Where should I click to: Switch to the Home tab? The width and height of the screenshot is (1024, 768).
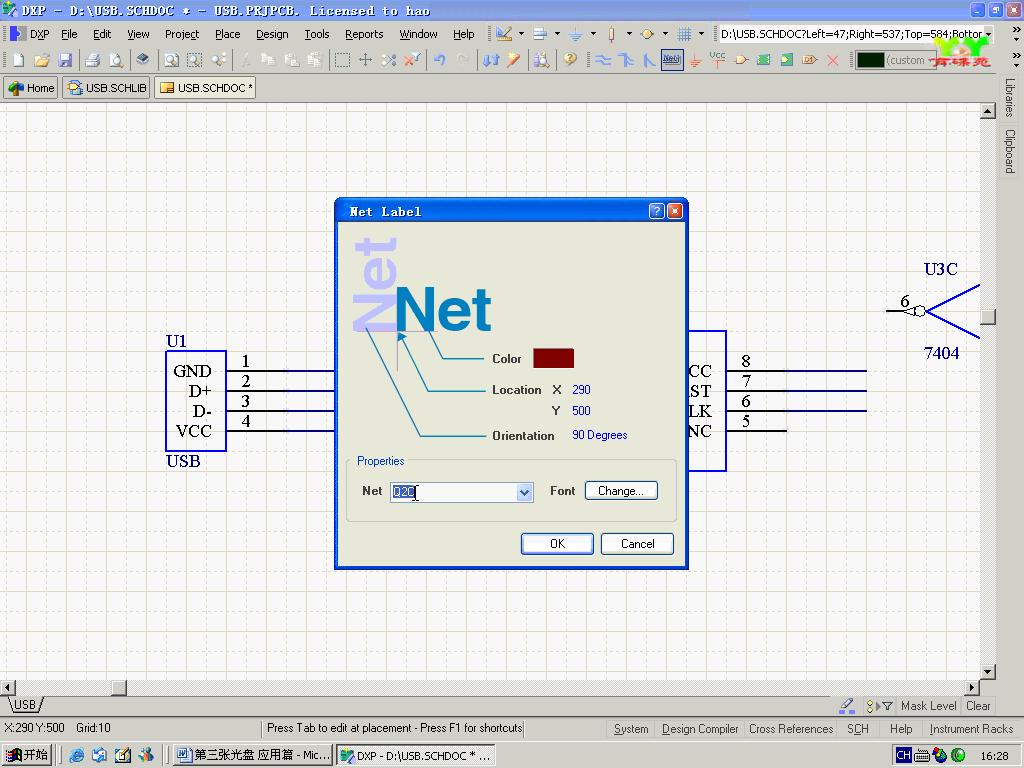(x=31, y=88)
